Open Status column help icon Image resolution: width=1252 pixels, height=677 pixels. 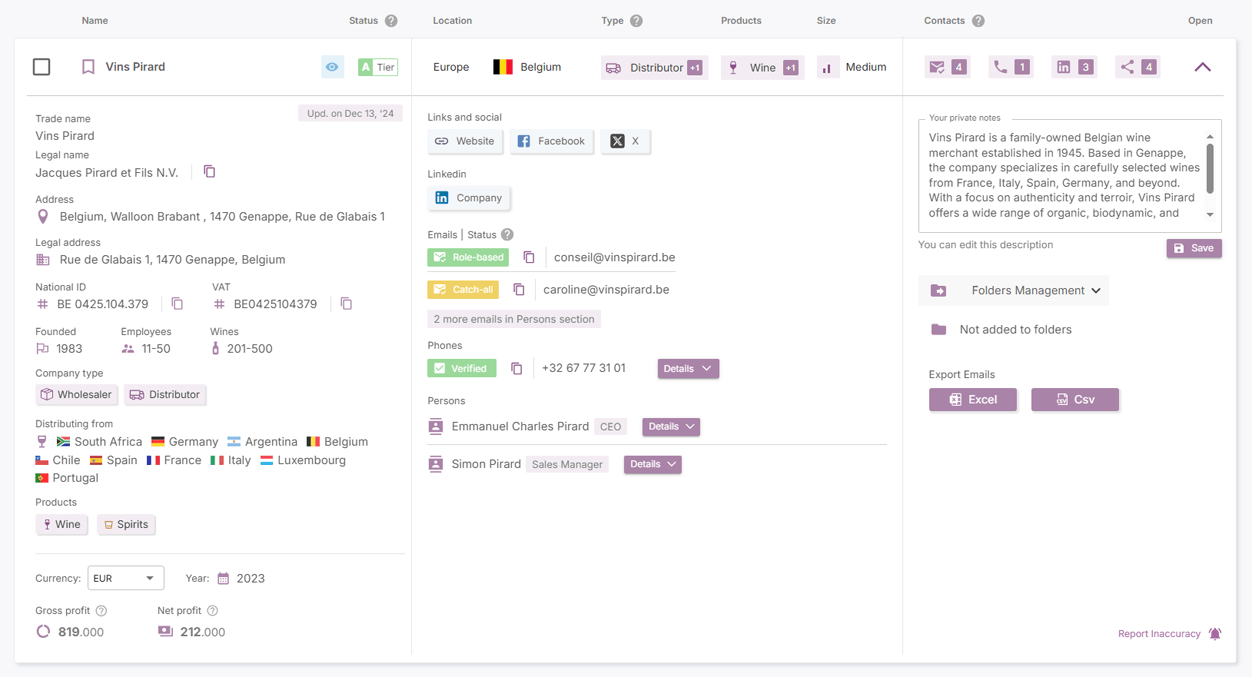coord(391,21)
